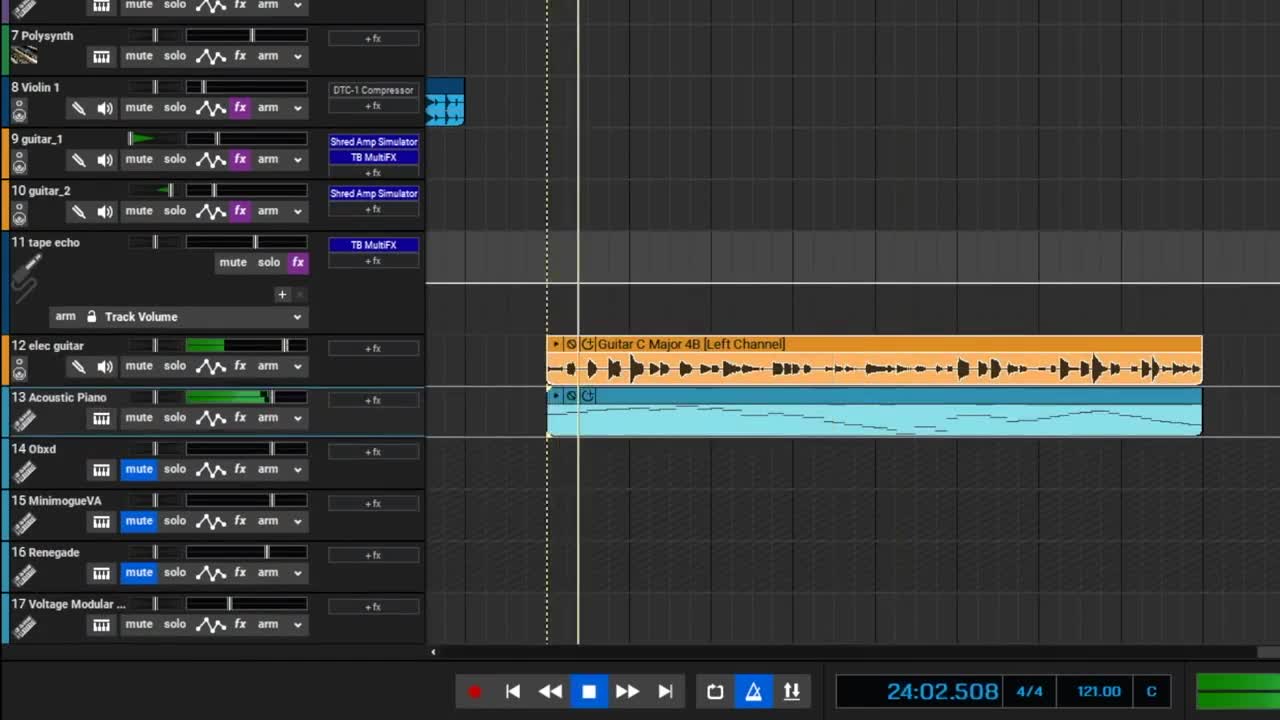Solo the elec guitar track
1280x720 pixels.
(x=175, y=366)
